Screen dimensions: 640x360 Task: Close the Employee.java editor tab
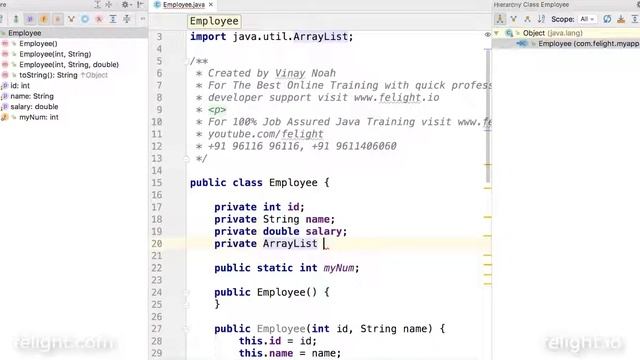click(211, 5)
